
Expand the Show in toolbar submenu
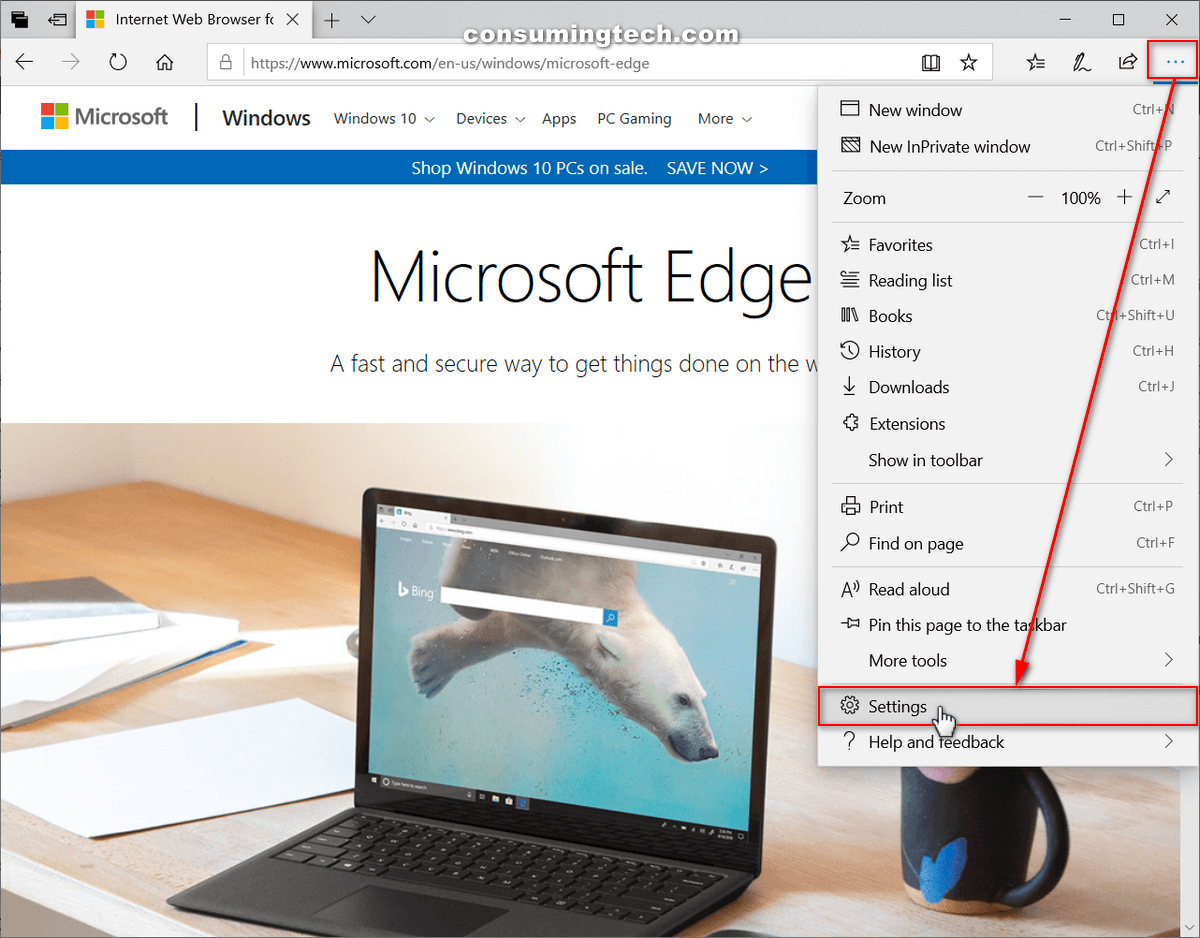[1007, 460]
